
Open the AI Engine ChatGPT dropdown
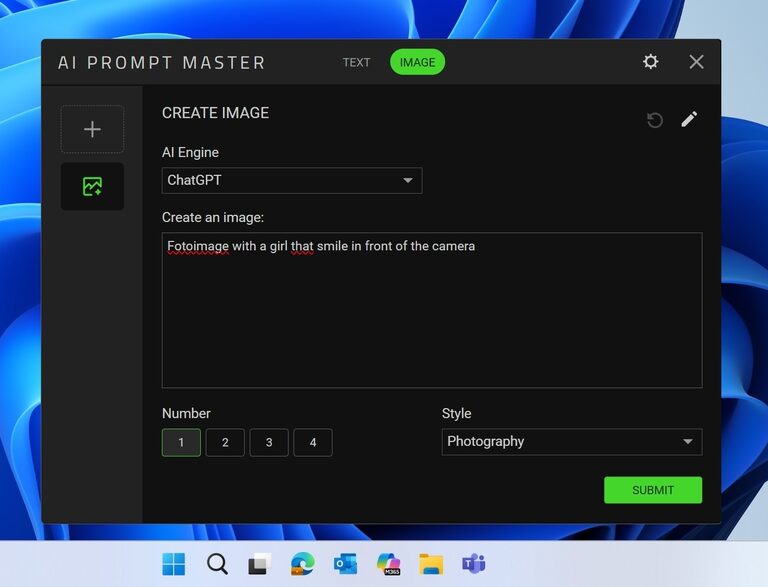[x=292, y=180]
